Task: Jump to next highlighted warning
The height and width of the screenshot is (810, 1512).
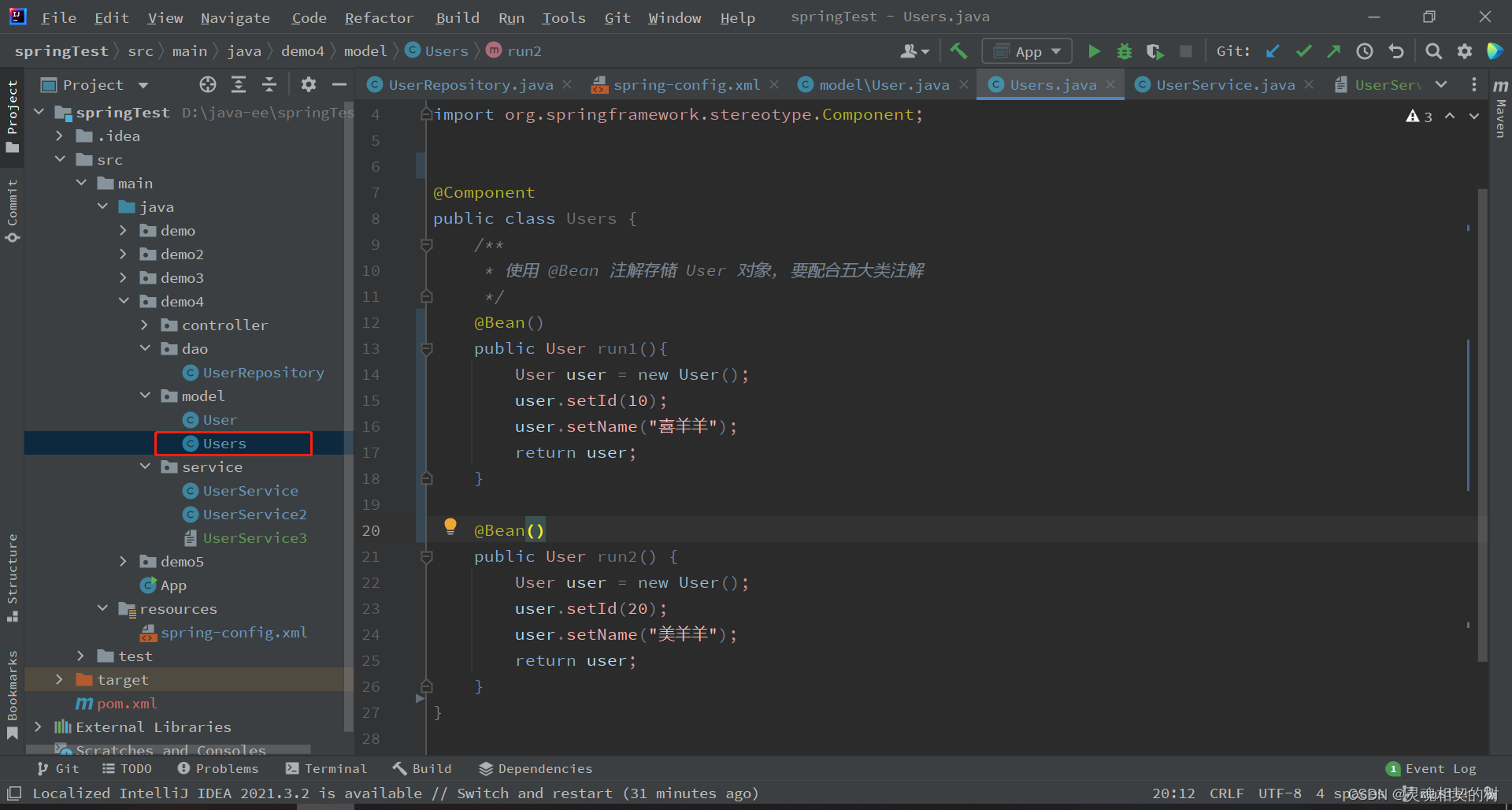Action: 1474,116
